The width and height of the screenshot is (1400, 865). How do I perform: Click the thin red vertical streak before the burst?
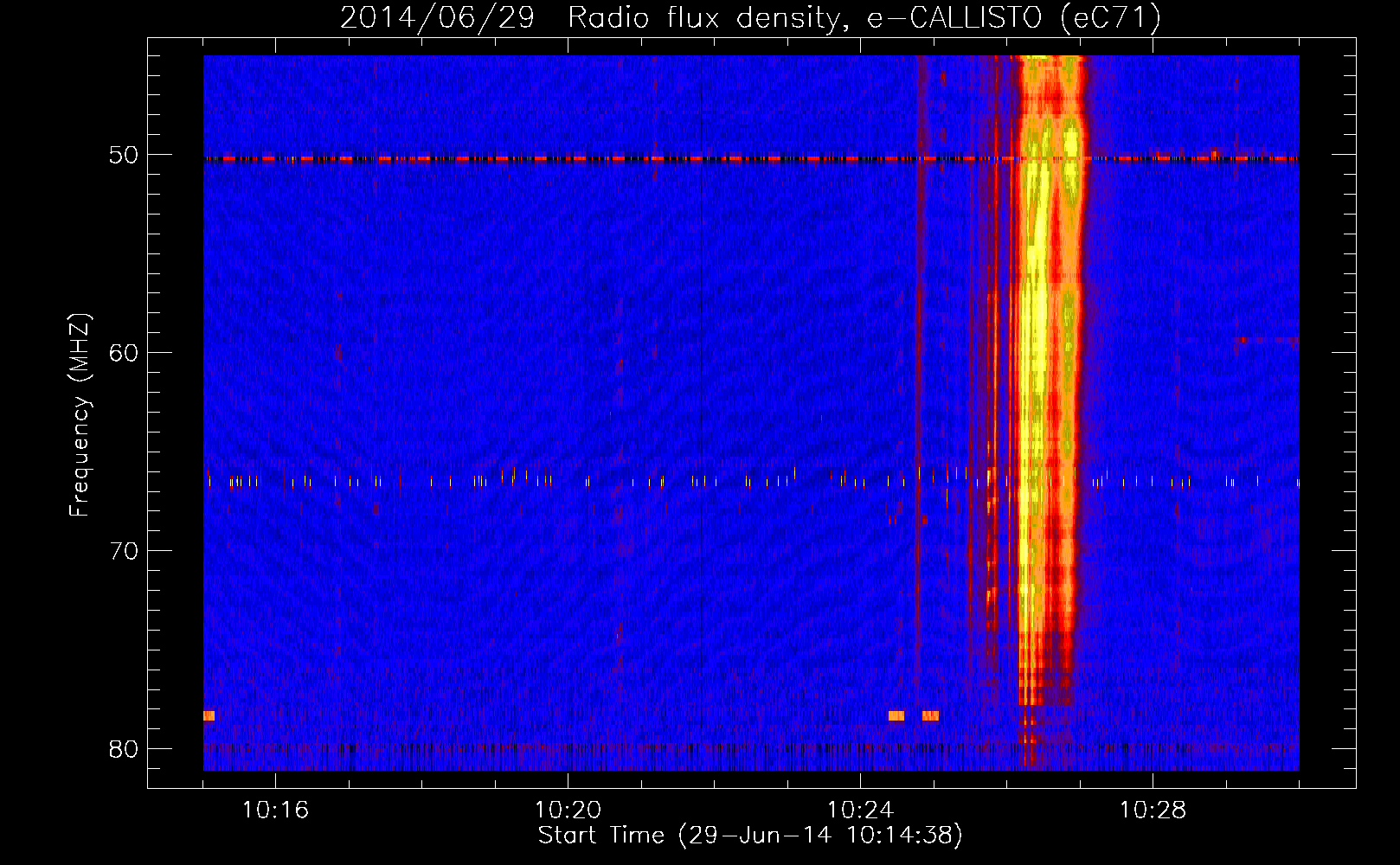[921, 363]
